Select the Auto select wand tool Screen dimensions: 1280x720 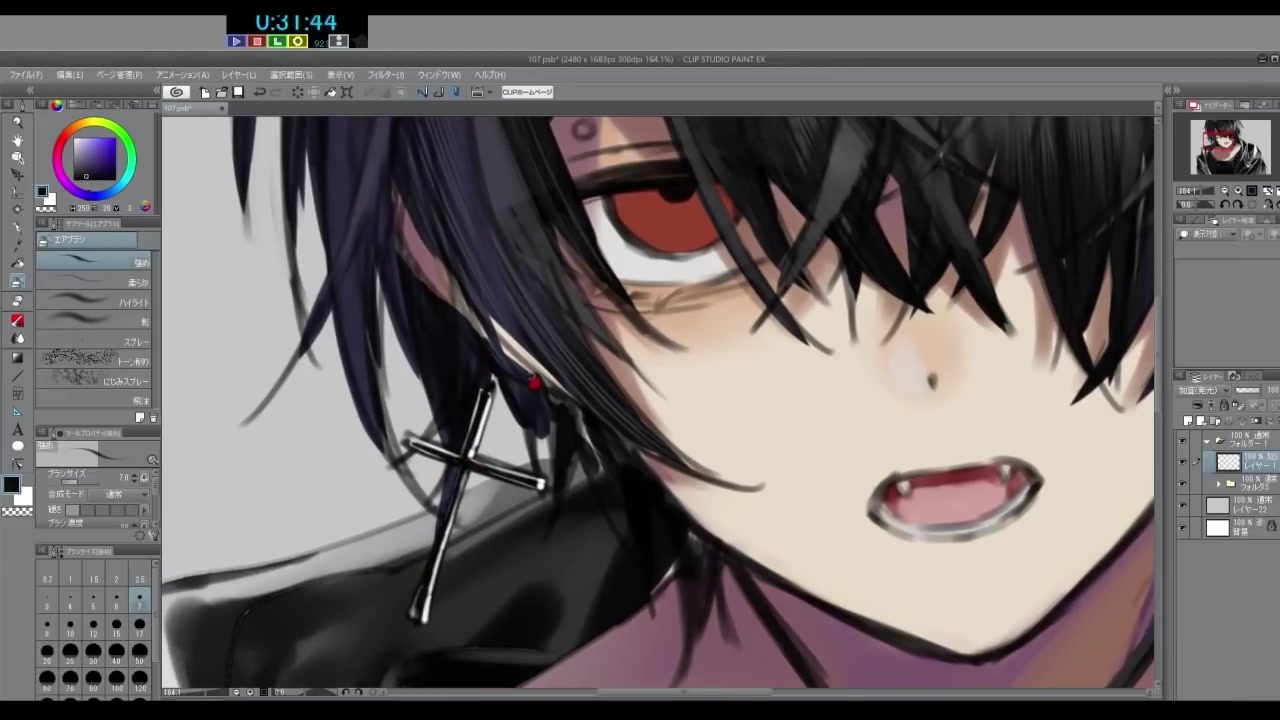(x=17, y=210)
